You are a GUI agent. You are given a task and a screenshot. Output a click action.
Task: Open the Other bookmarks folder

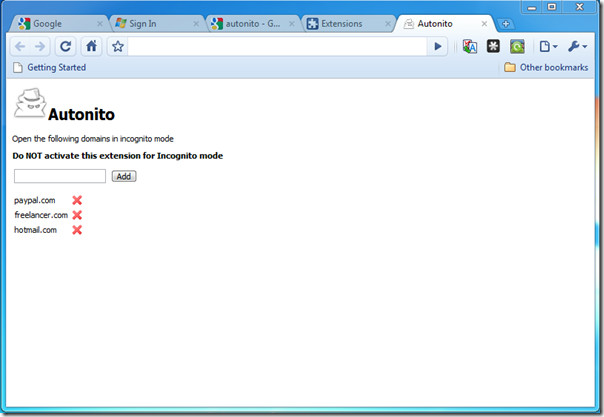coord(546,67)
